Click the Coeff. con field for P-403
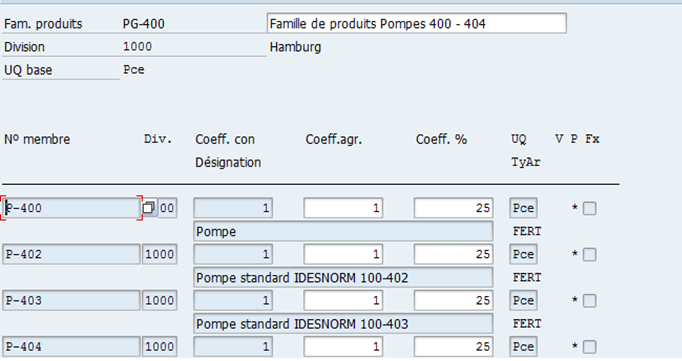Screen dimensions: 682x361 pyautogui.click(x=233, y=300)
